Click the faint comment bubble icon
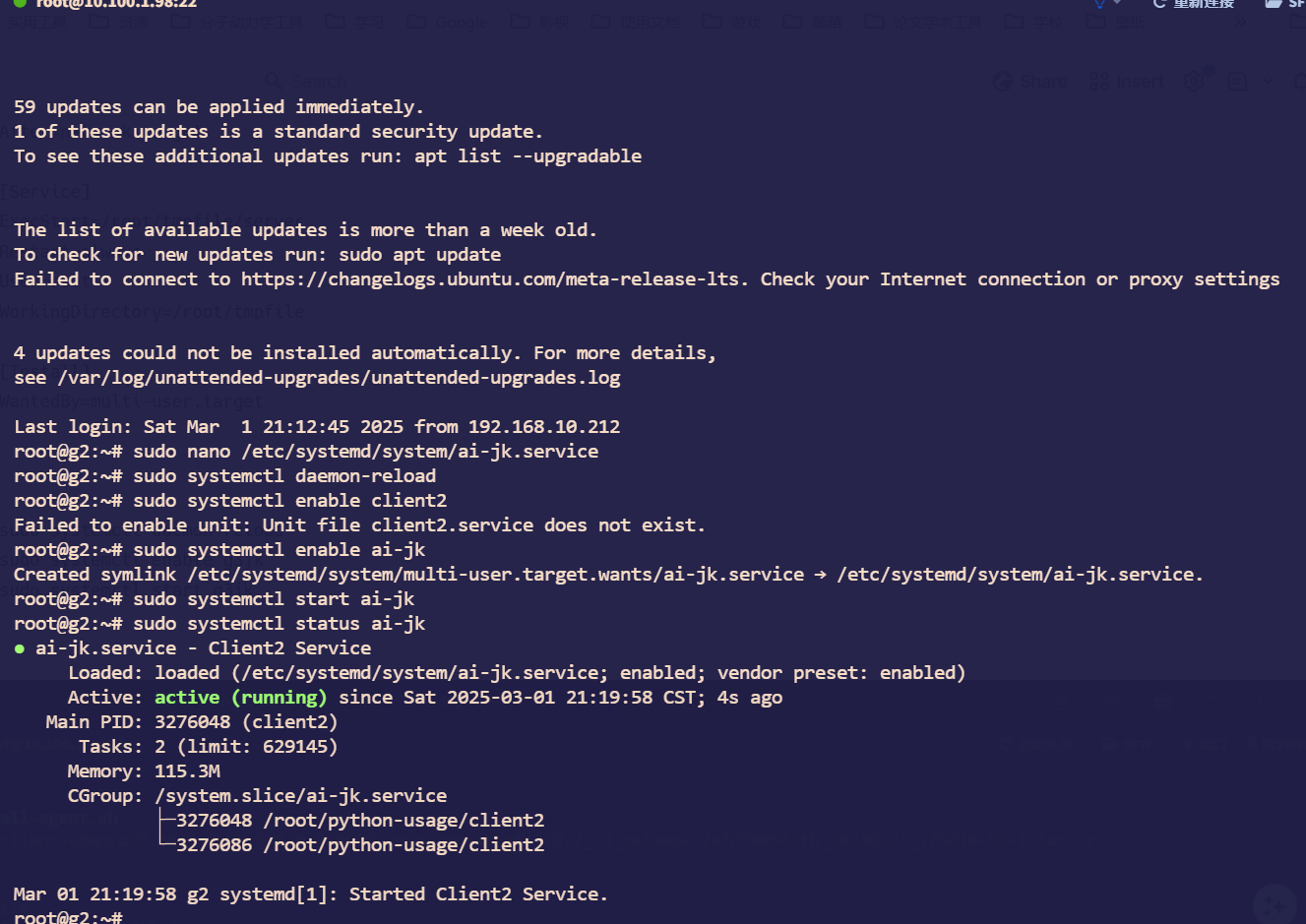Screen dimensions: 1306x924 pos(1238,82)
